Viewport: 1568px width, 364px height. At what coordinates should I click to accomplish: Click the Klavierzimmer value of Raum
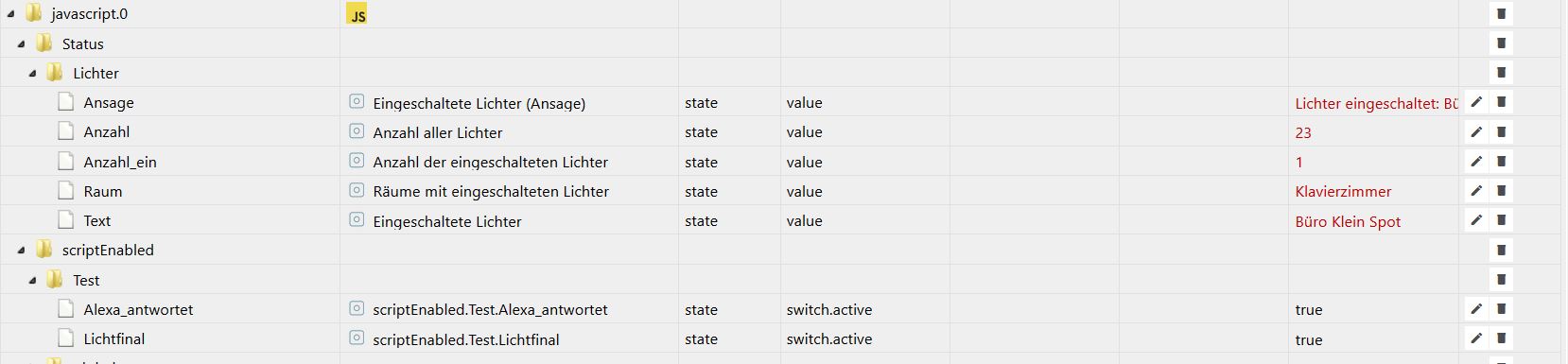point(1343,191)
